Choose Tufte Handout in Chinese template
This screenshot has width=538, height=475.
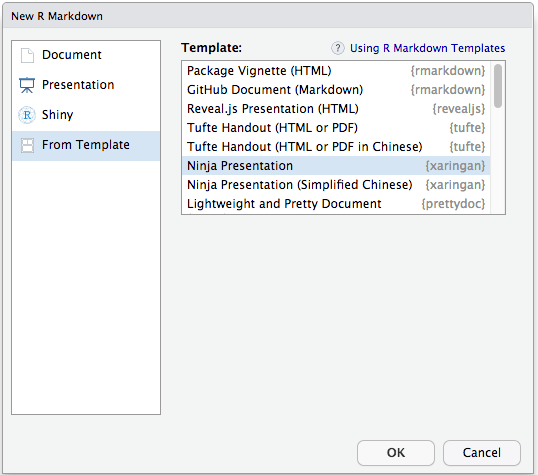(336, 147)
